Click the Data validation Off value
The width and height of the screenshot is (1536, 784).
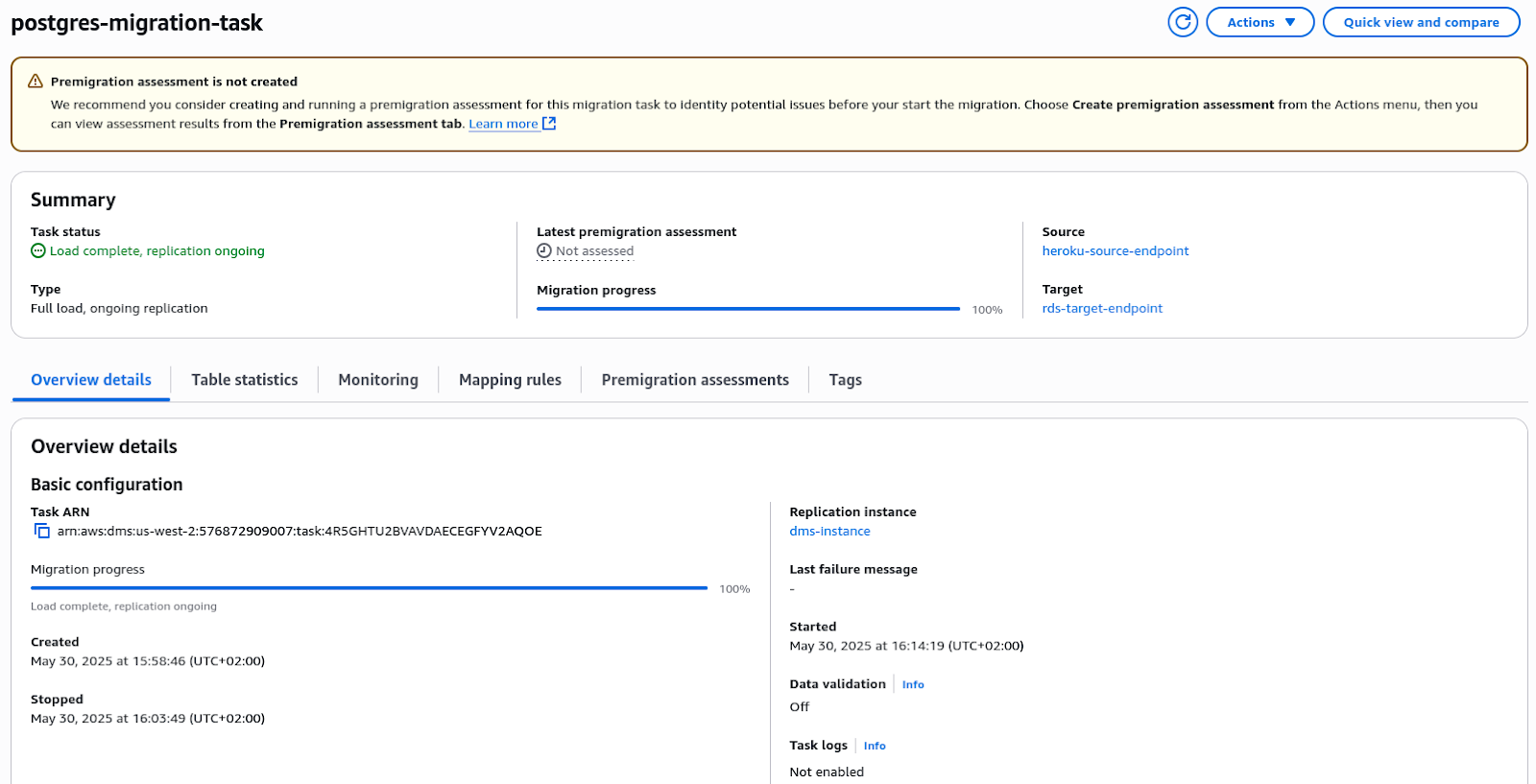[800, 707]
